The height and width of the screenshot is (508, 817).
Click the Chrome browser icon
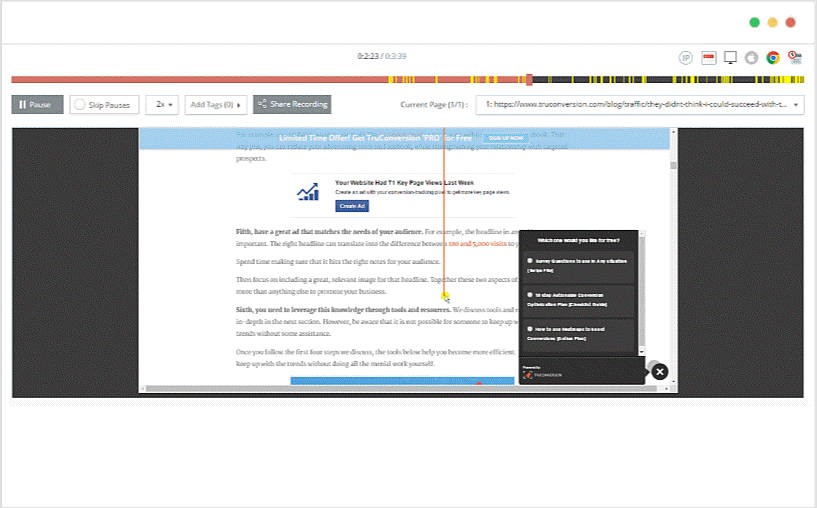pyautogui.click(x=773, y=57)
